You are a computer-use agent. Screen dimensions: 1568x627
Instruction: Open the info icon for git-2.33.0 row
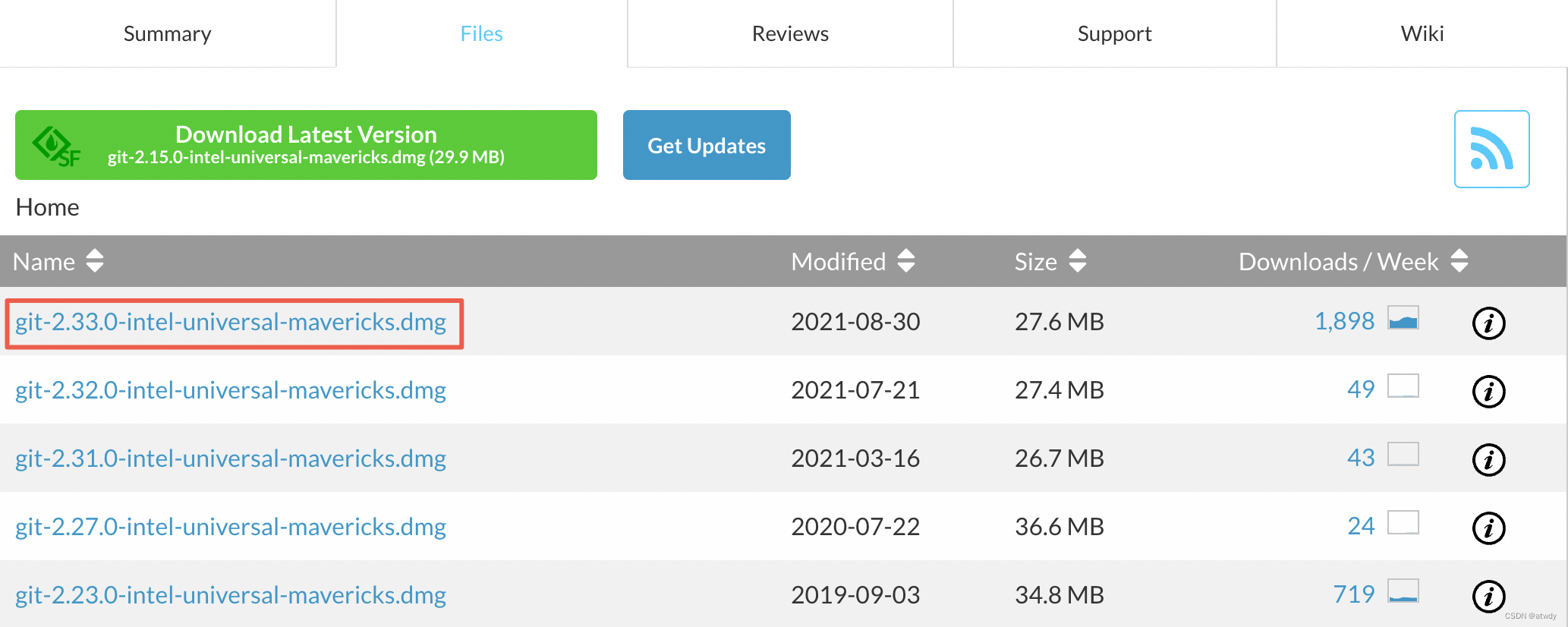click(x=1488, y=323)
